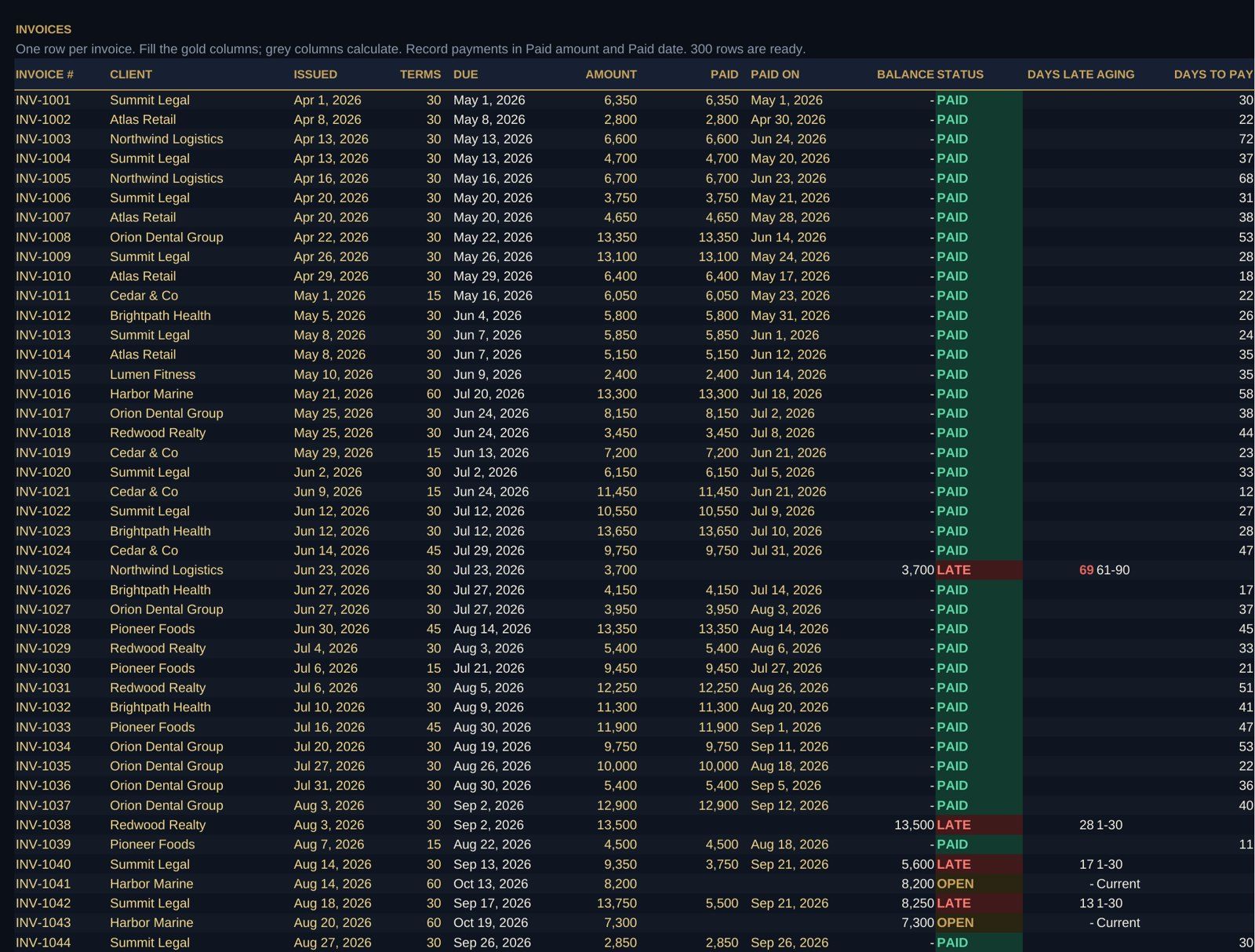Select Harbor Marine client on INV-1016
This screenshot has width=1255, height=952.
(151, 394)
